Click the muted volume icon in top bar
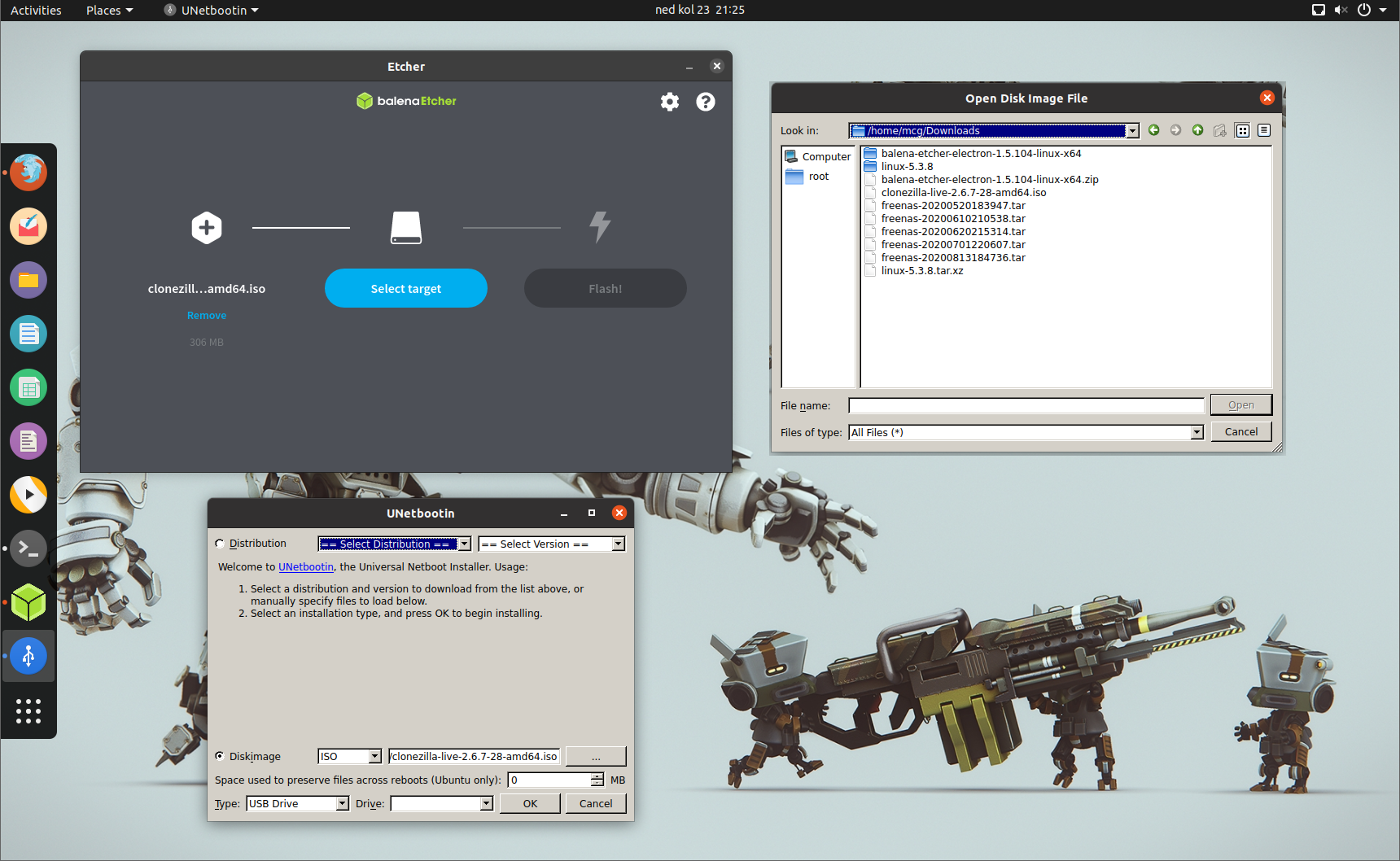This screenshot has height=861, width=1400. [1341, 10]
